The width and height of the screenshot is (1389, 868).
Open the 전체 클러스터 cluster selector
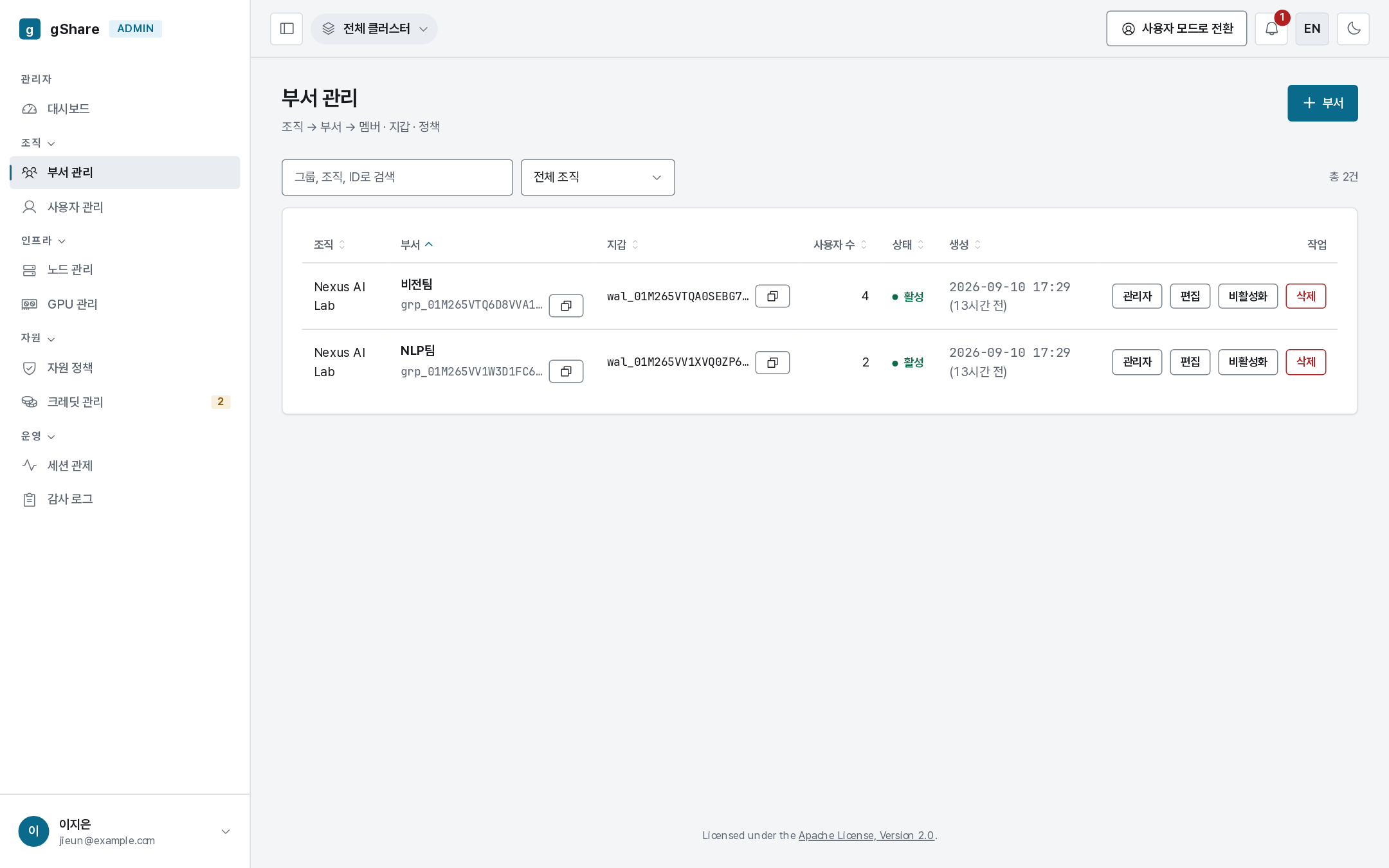[x=374, y=29]
